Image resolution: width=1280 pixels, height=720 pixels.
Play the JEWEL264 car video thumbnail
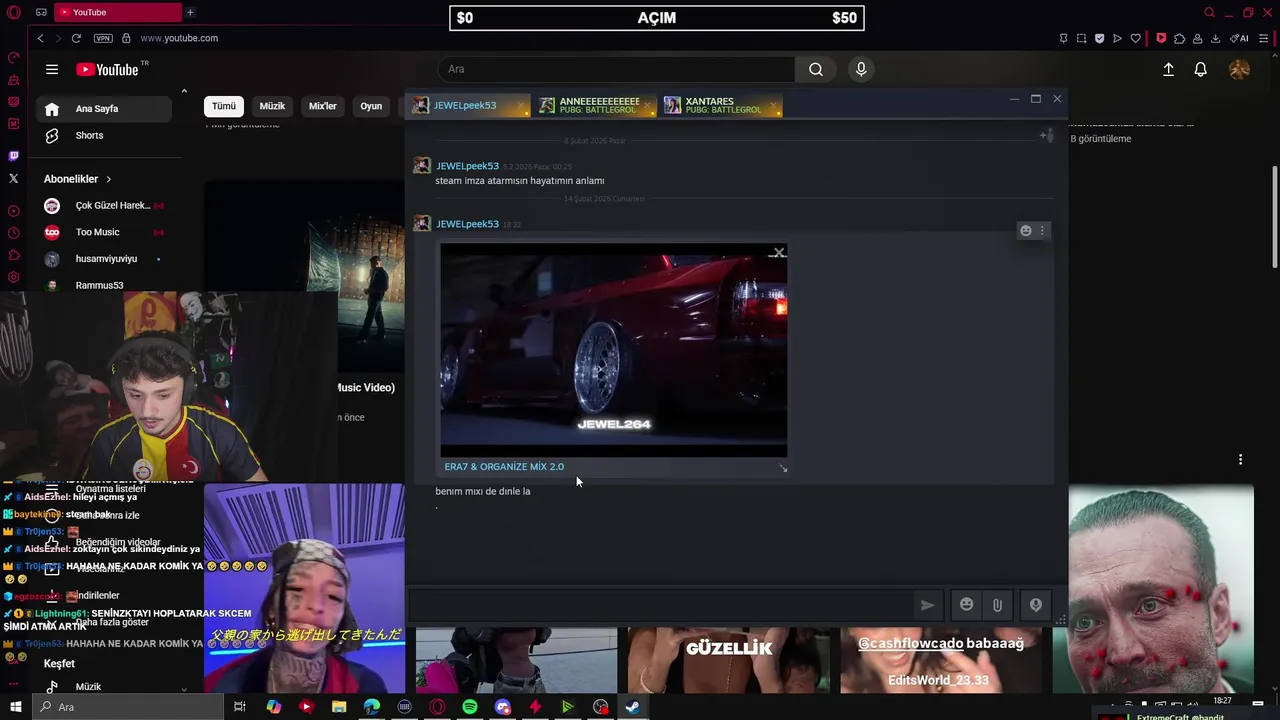pyautogui.click(x=614, y=350)
